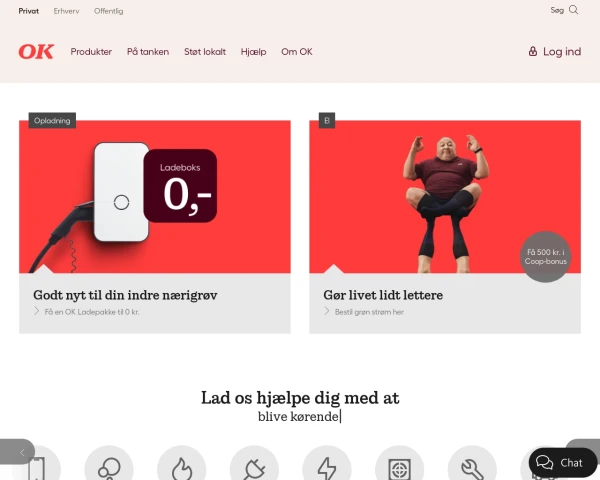
Task: Click the Log ind button
Action: point(555,52)
